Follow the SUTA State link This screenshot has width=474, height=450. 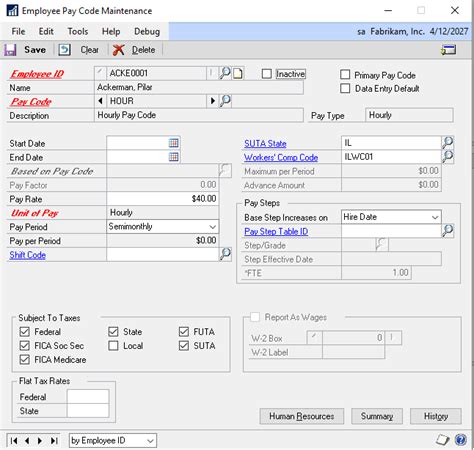[x=265, y=144]
